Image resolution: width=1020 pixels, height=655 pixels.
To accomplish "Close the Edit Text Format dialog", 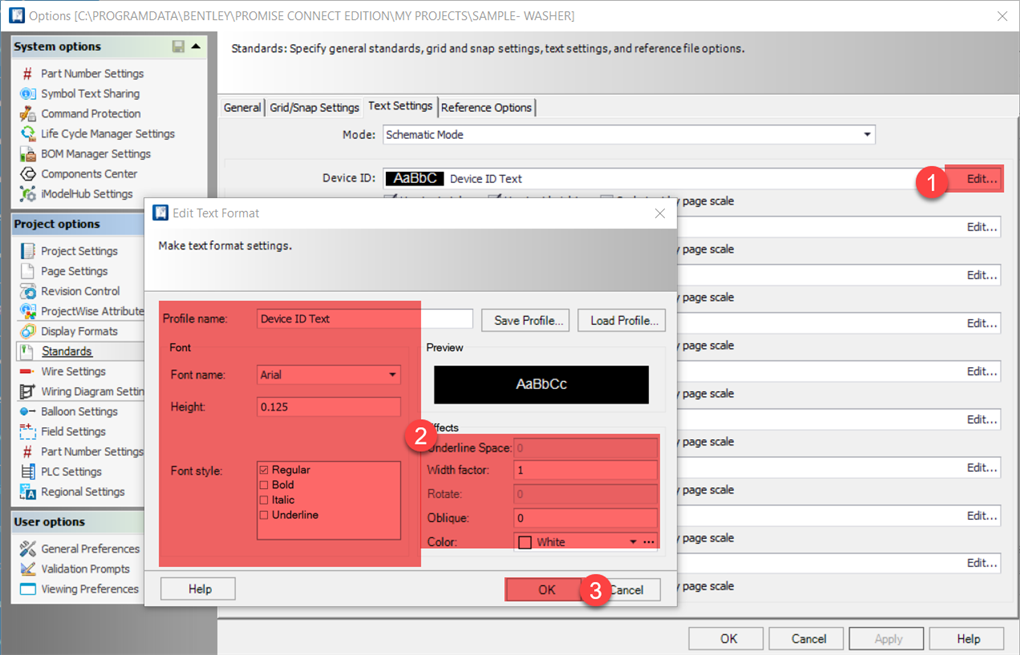I will coord(660,213).
